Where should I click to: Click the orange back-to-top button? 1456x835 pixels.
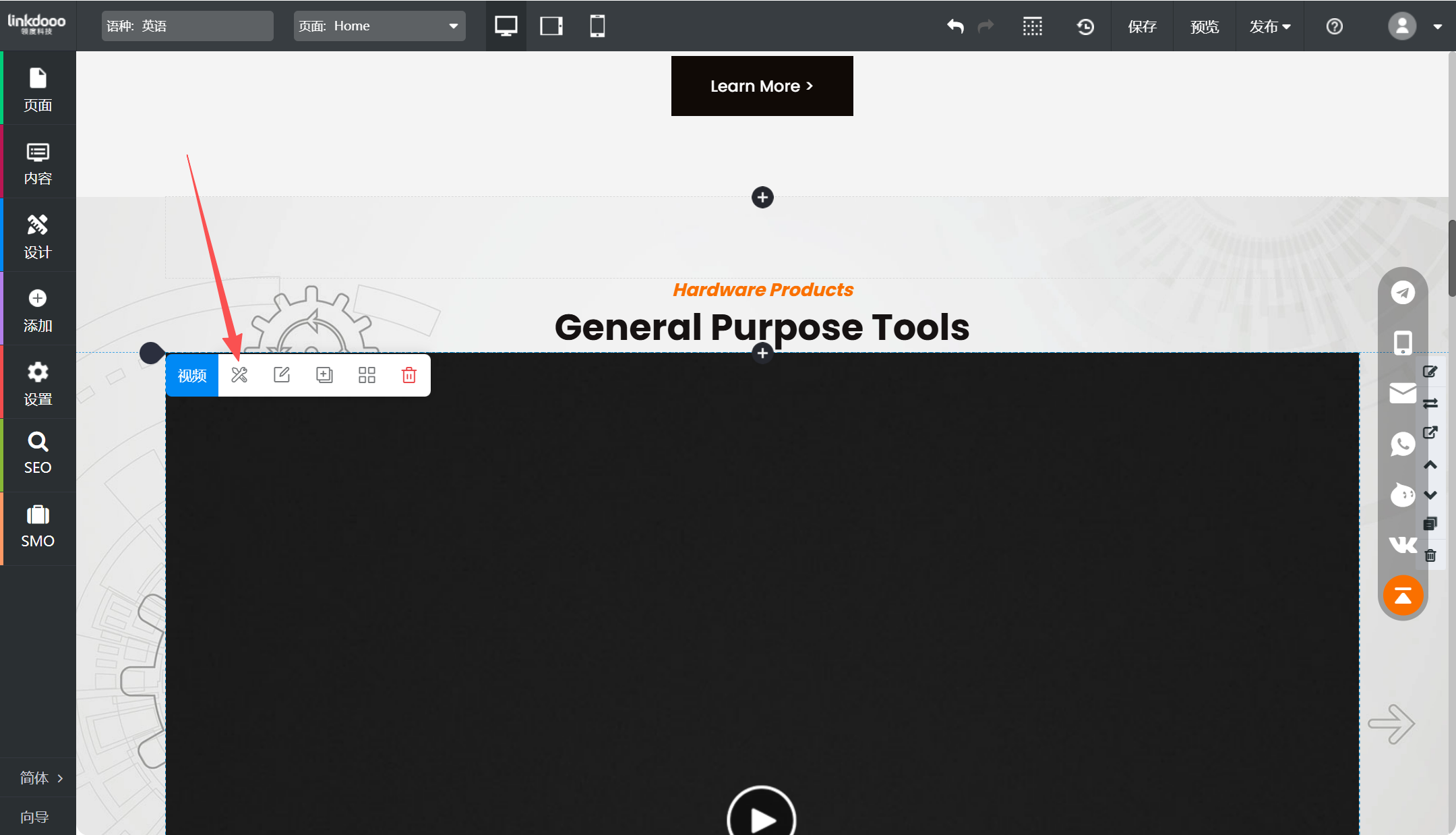click(1403, 595)
